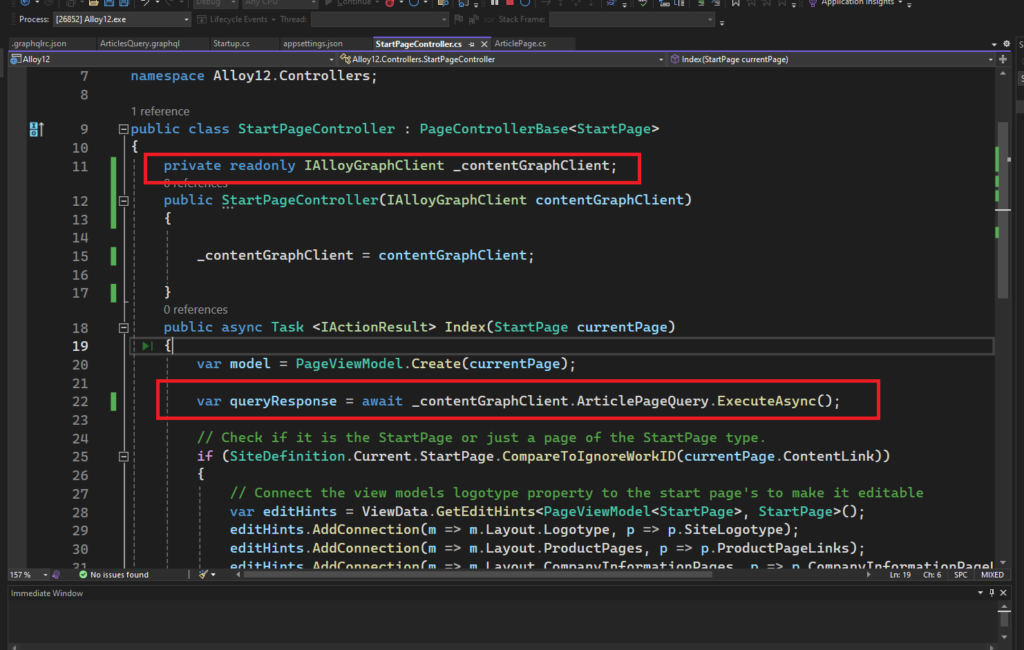1024x650 pixels.
Task: Select the Step Over debug icon
Action: click(x=574, y=4)
